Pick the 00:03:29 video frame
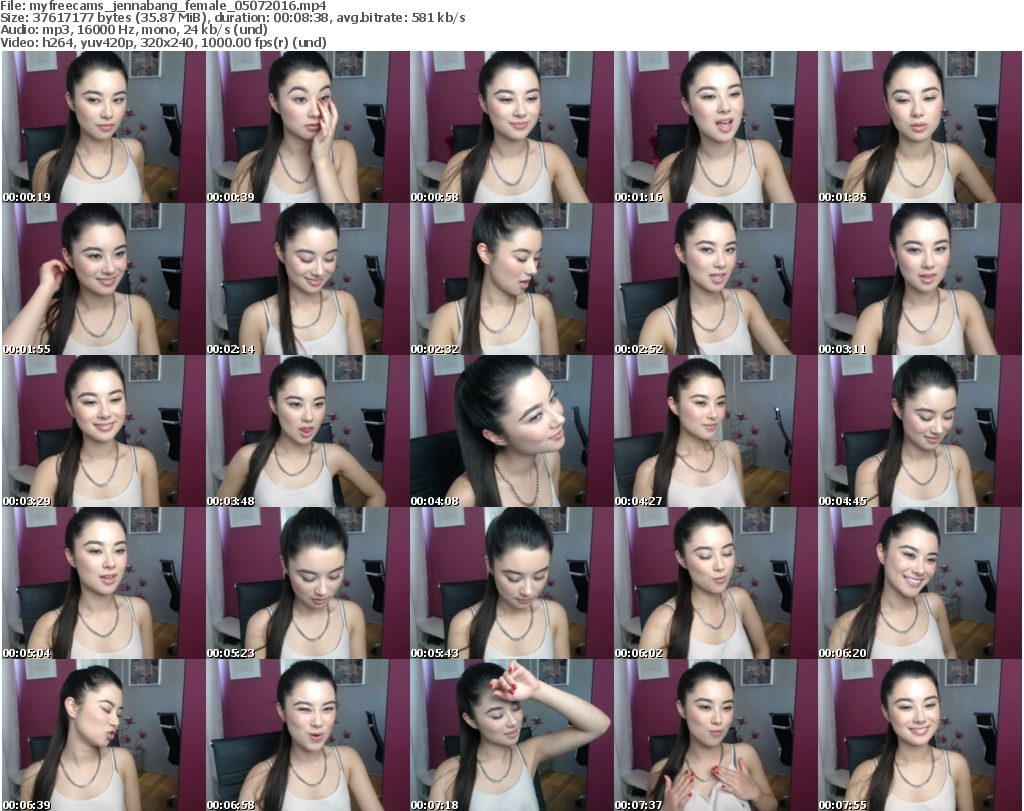Screen dimensions: 1024x811 coord(103,431)
